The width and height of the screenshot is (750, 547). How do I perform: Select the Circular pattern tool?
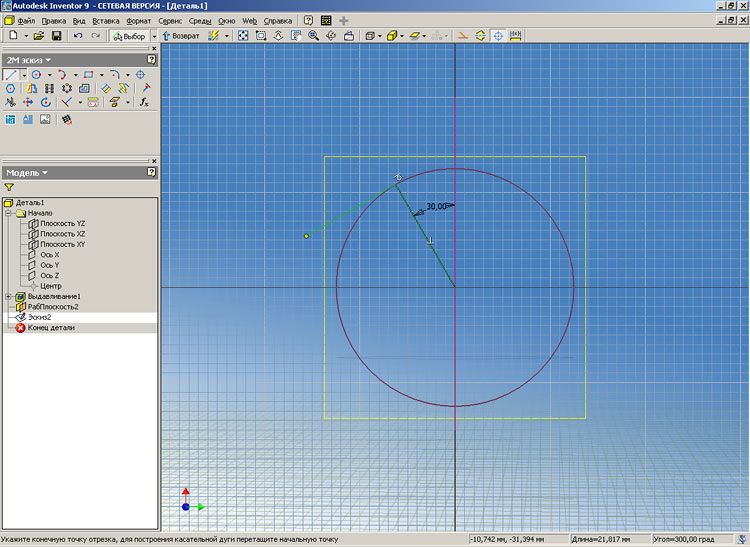67,88
